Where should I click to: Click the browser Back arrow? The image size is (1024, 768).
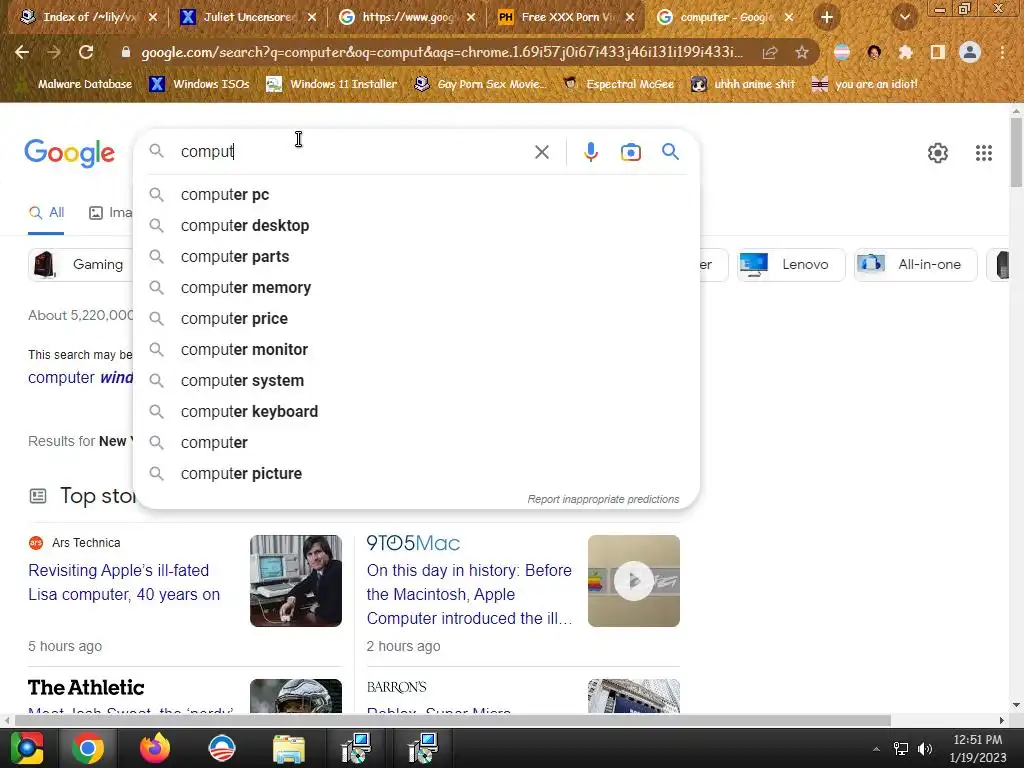(x=22, y=52)
